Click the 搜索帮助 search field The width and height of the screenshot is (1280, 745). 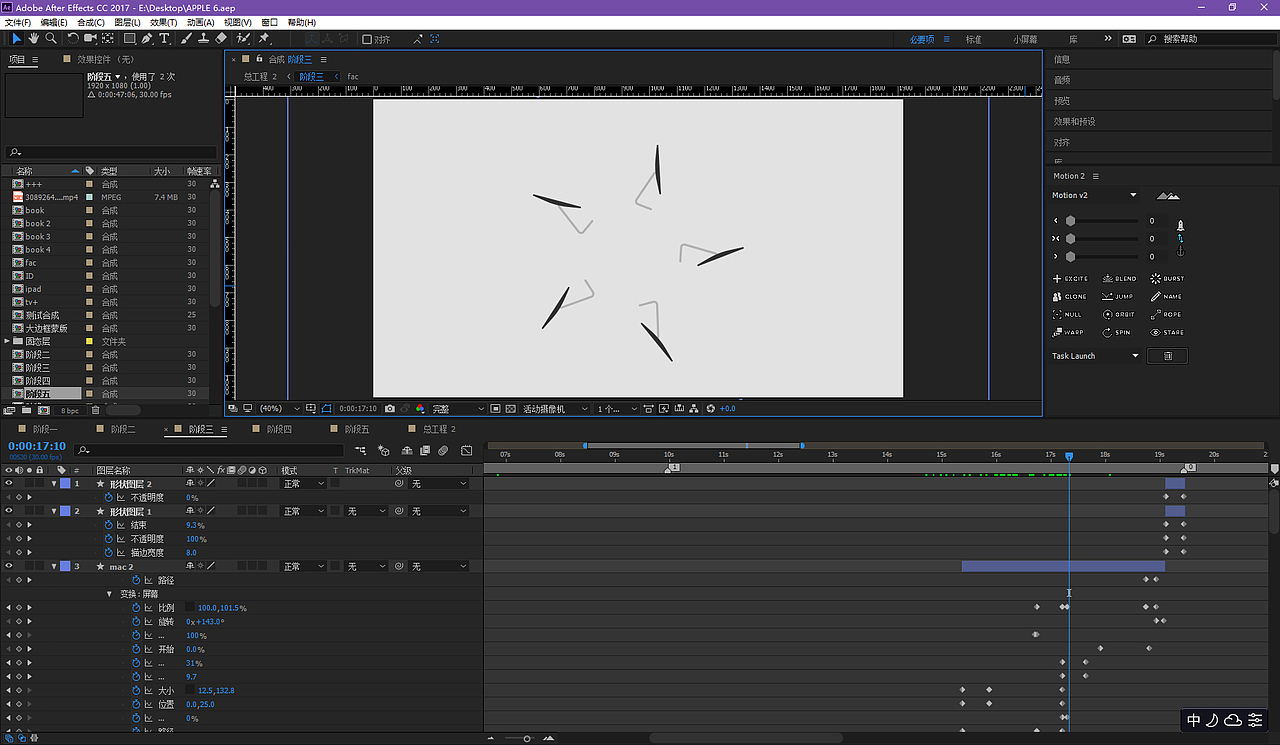pos(1210,39)
